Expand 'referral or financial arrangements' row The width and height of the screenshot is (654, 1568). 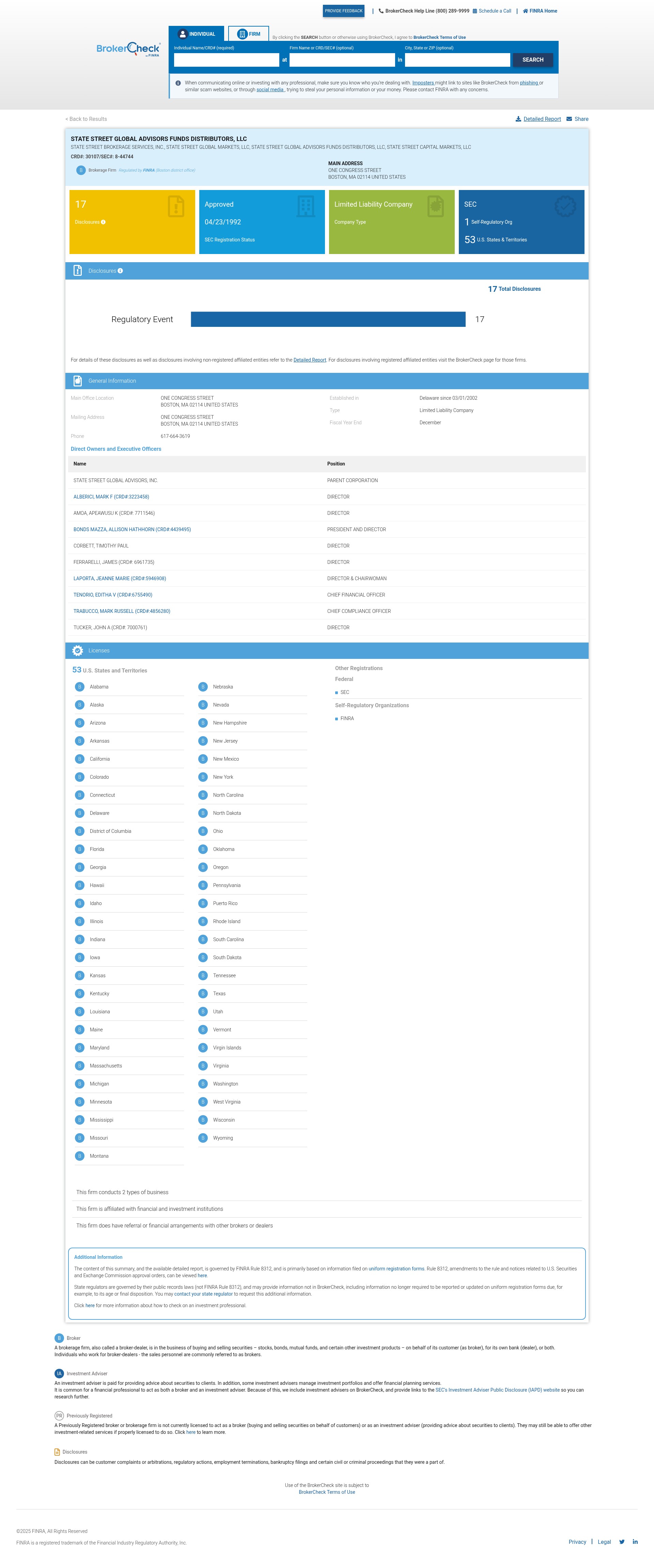[327, 1226]
